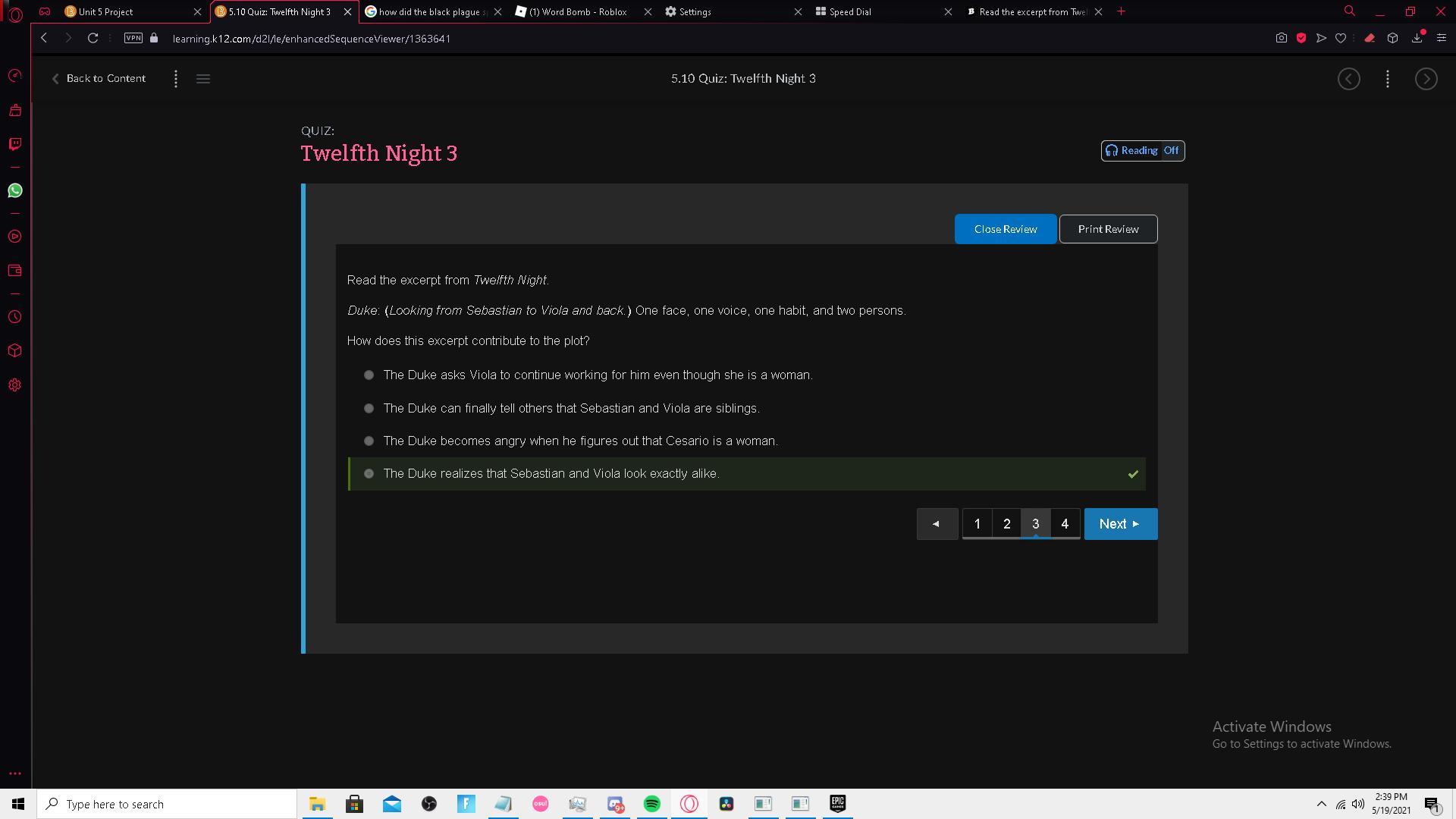This screenshot has height=819, width=1456.
Task: Open the three-dot options menu near navigation arrows
Action: coord(1387,79)
